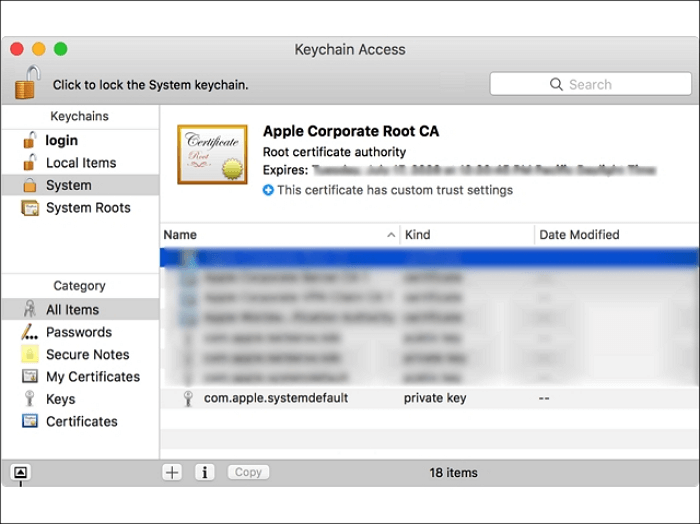700x524 pixels.
Task: Click the blue plus custom trust icon
Action: 268,191
